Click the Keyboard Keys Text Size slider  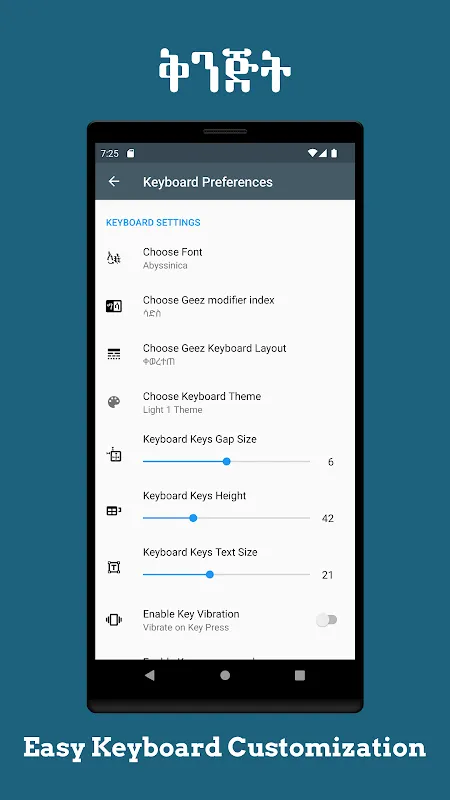227,574
